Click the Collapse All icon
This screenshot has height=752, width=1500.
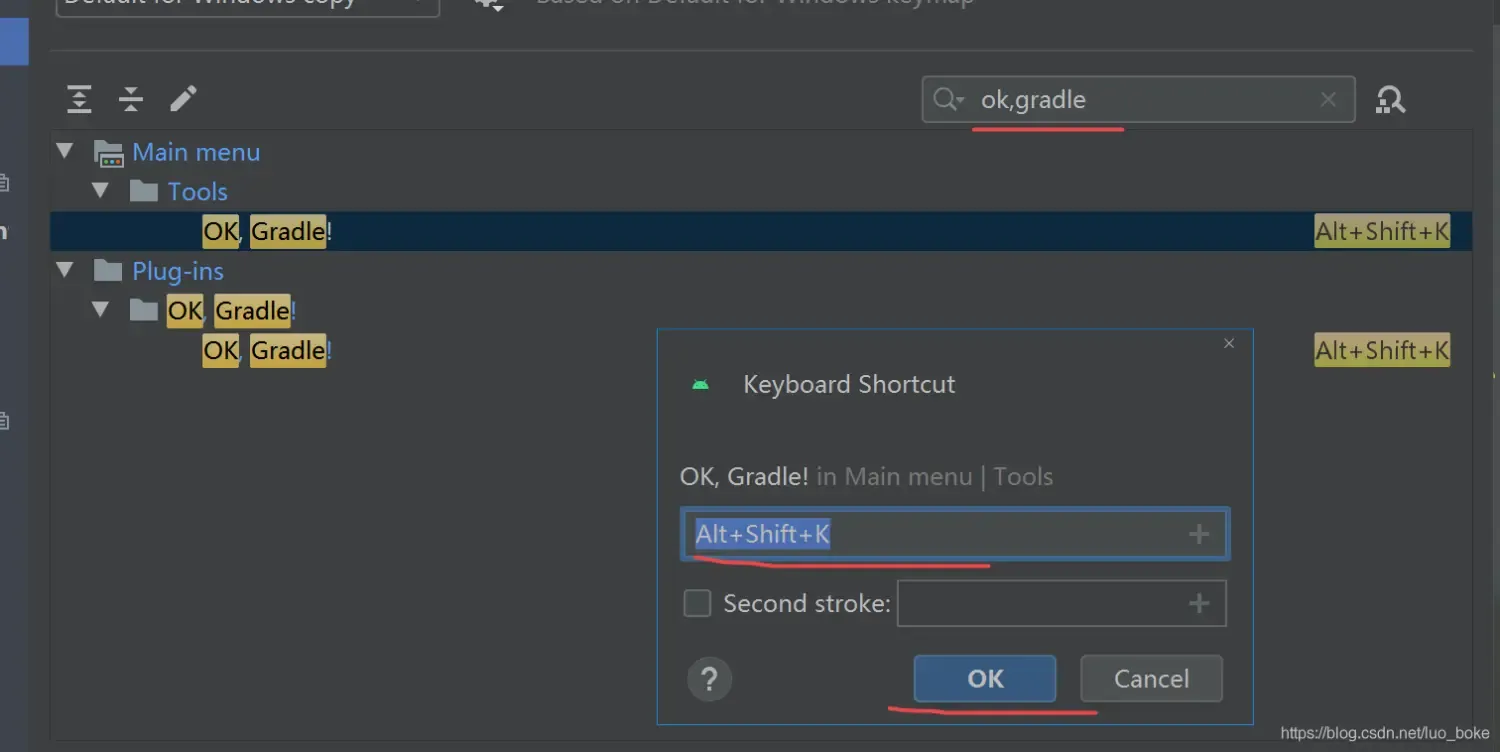(131, 99)
